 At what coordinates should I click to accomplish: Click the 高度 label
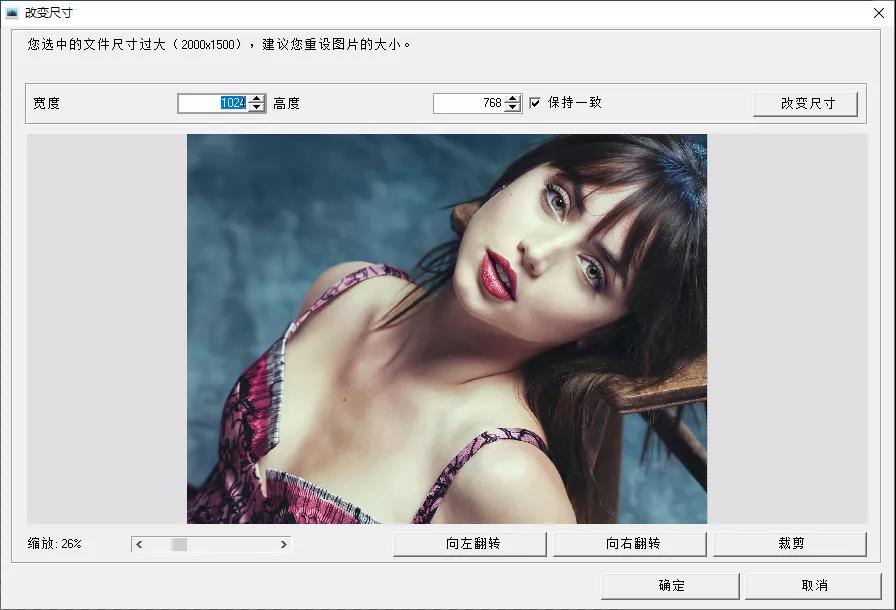point(286,103)
